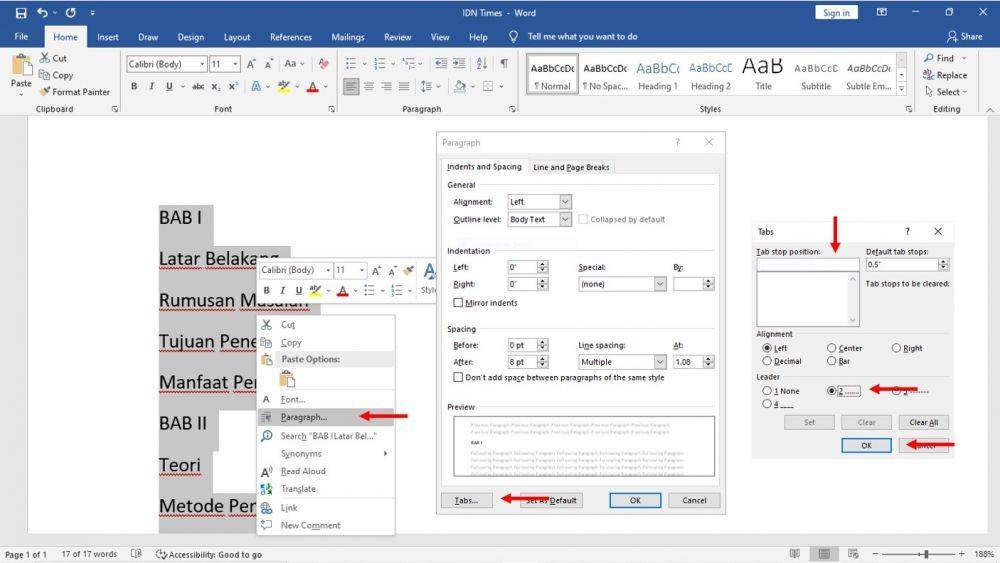Viewport: 1000px width, 563px height.
Task: Expand the Styles gallery more arrow
Action: (x=901, y=89)
